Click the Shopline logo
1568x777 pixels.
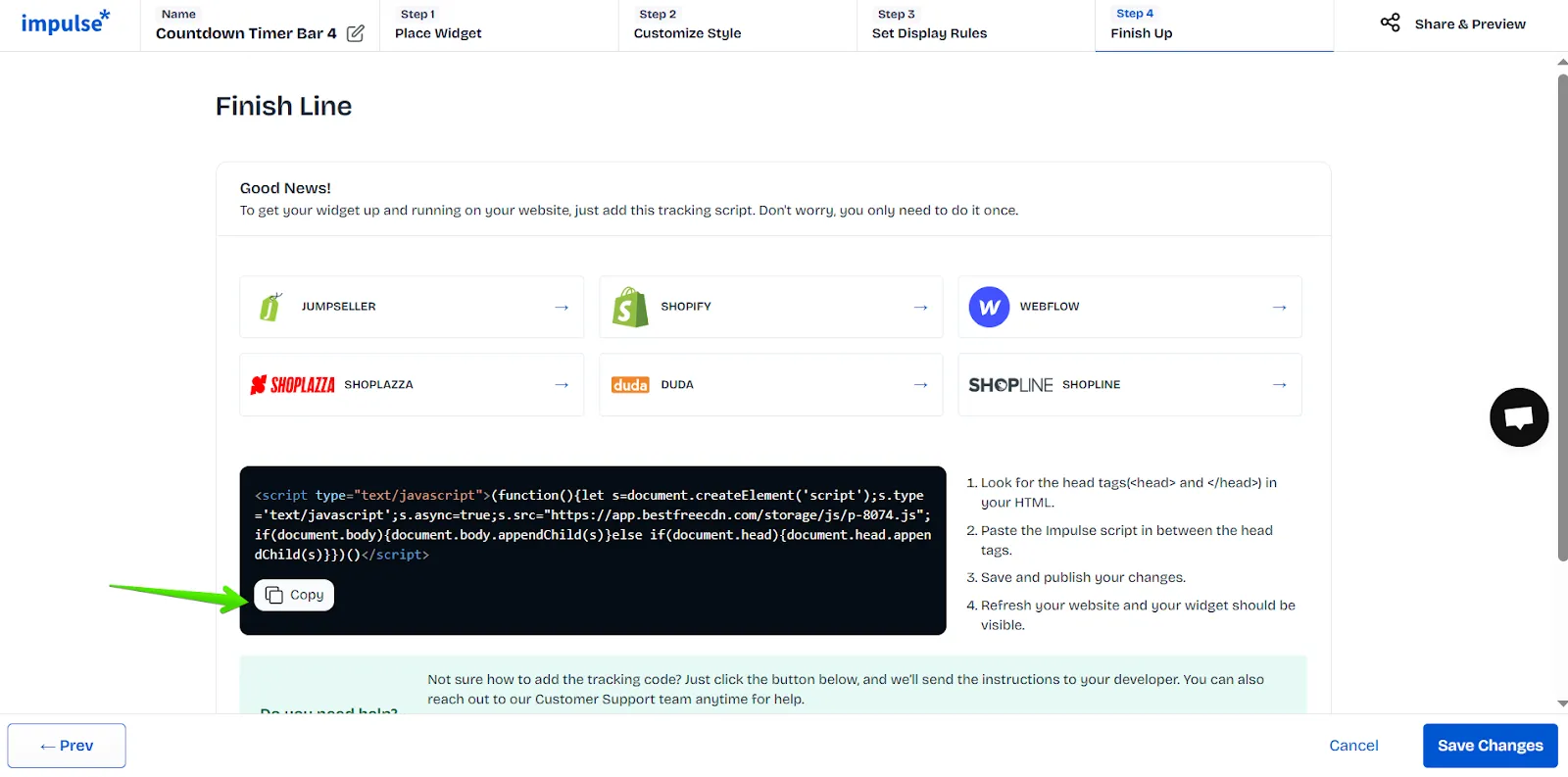coord(1010,385)
